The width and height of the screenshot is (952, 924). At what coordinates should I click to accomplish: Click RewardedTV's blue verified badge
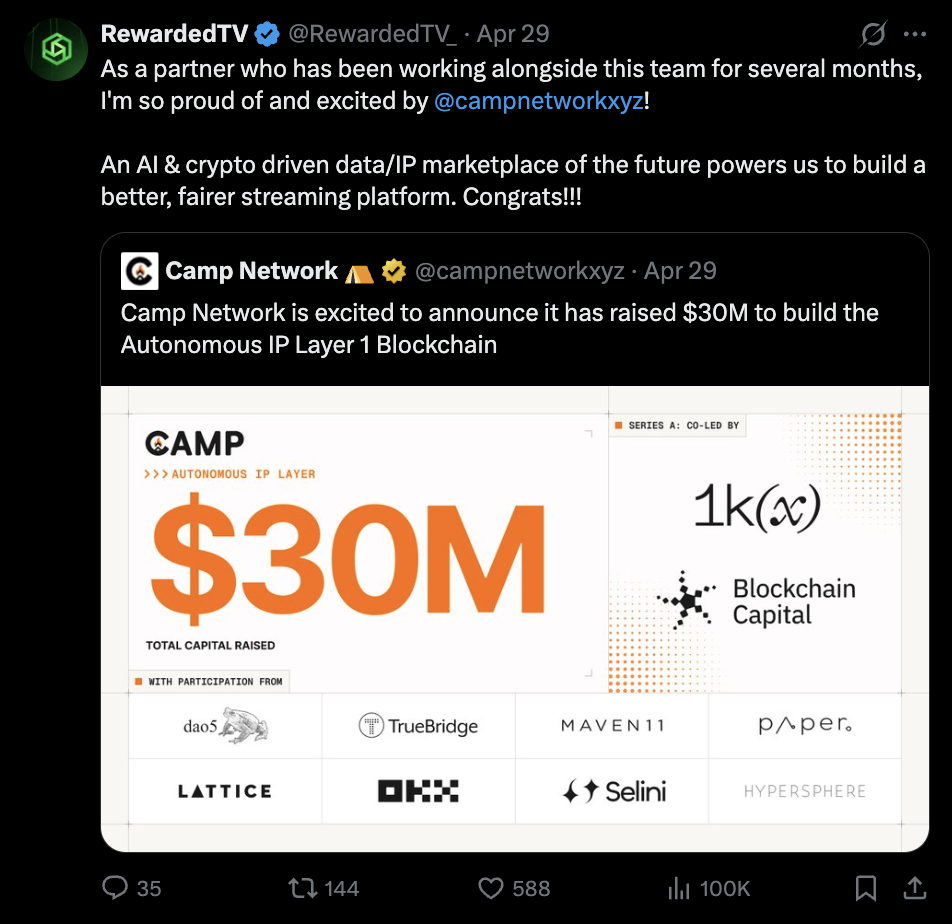(266, 34)
